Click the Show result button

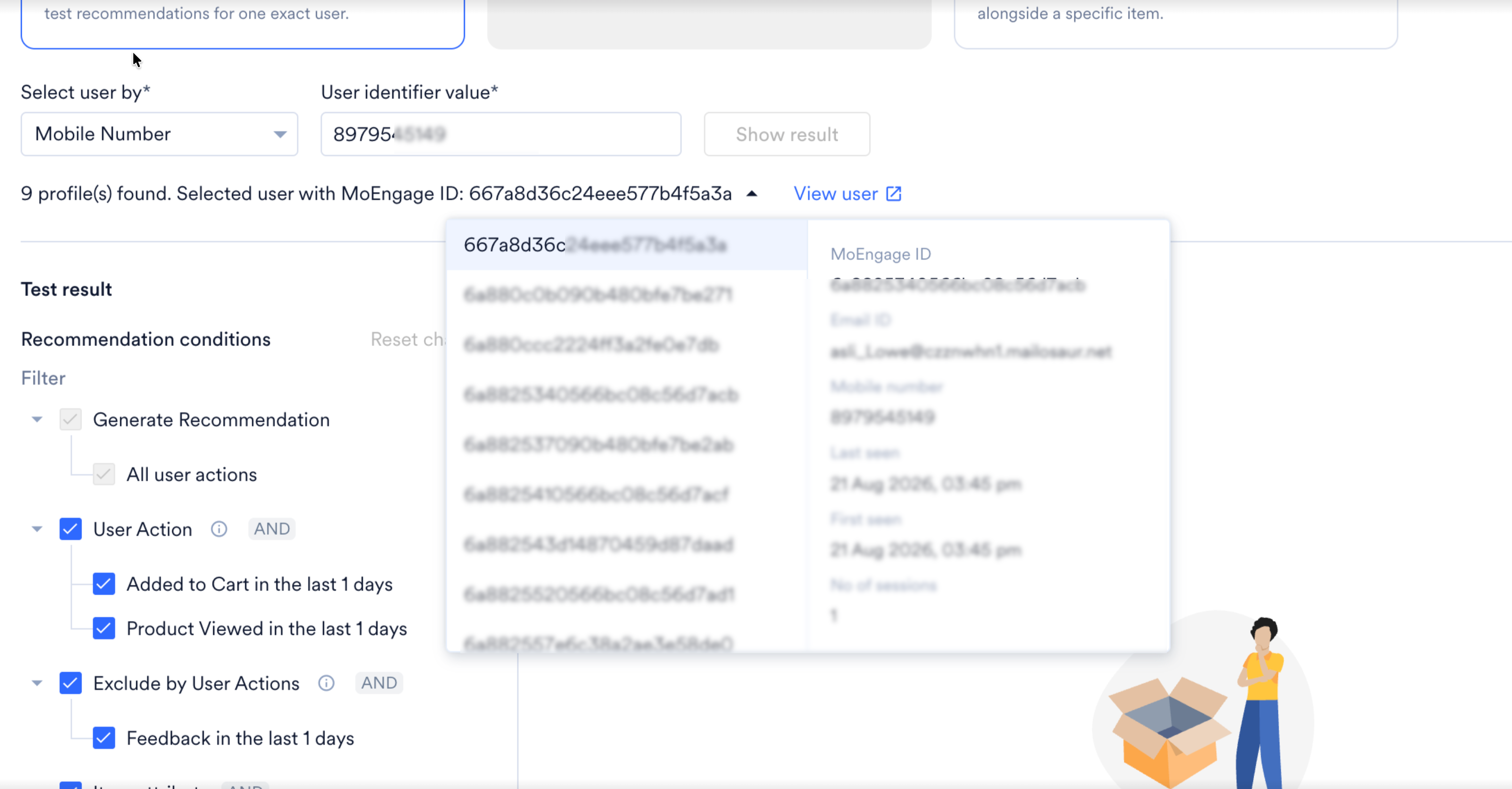coord(787,134)
